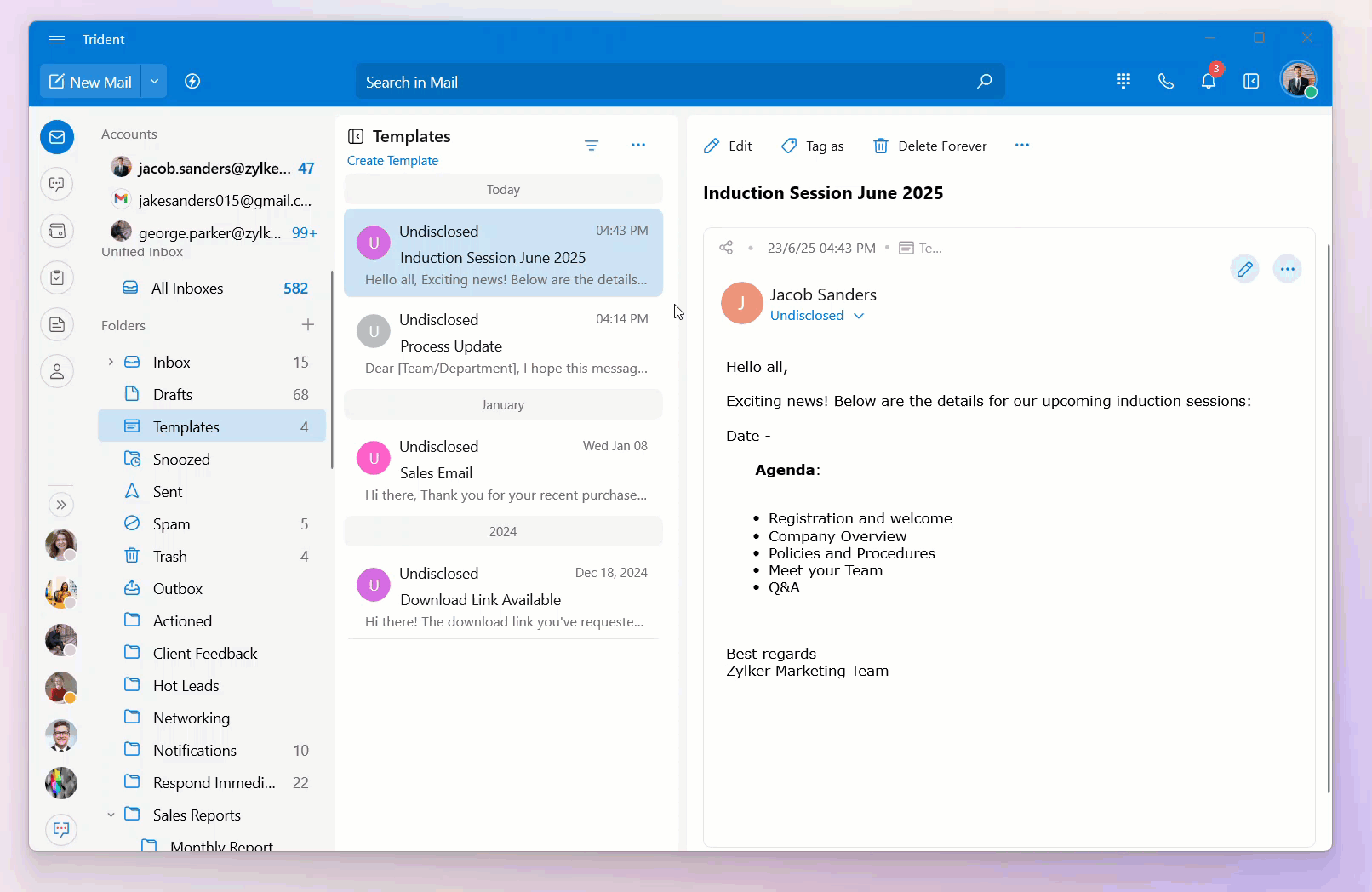The height and width of the screenshot is (892, 1372).
Task: Open All Inboxes
Action: [x=213, y=288]
